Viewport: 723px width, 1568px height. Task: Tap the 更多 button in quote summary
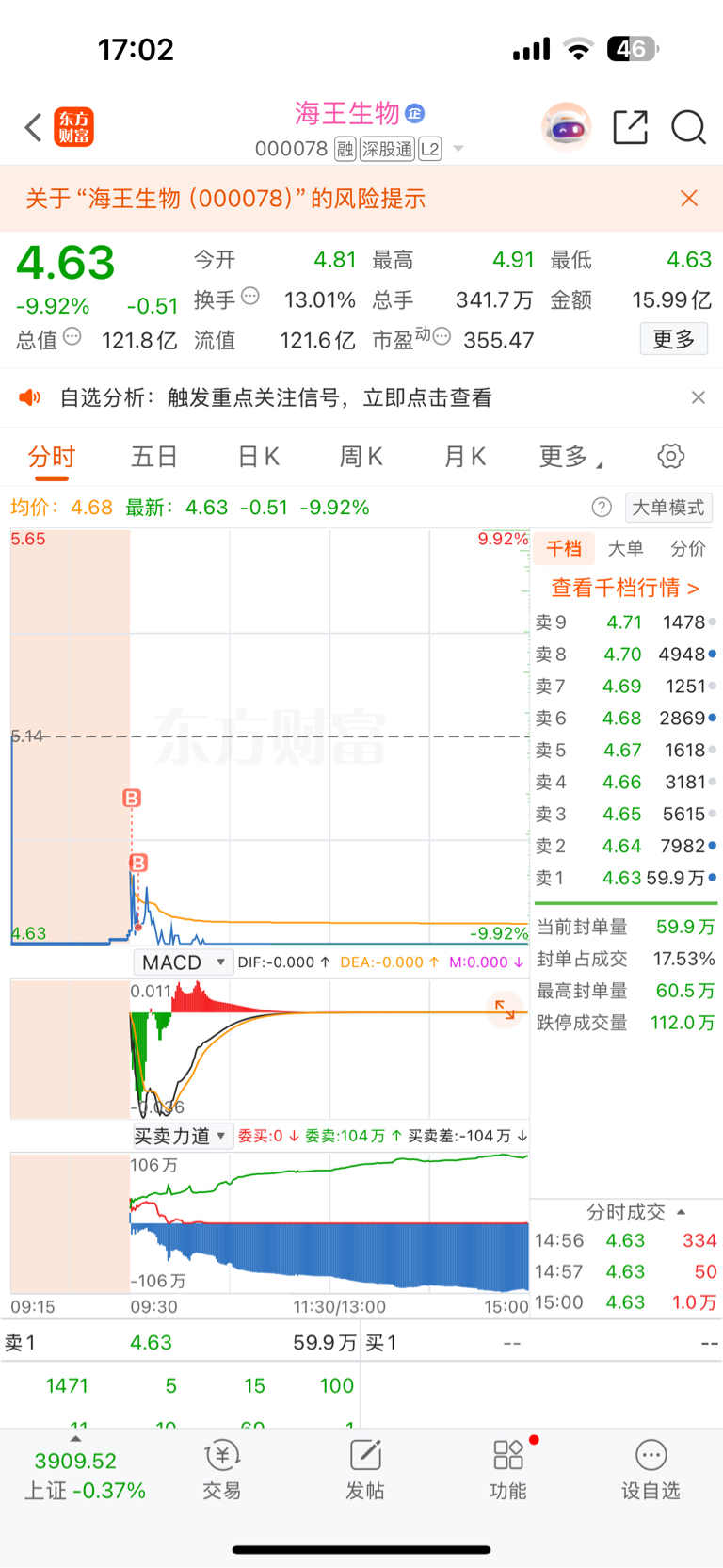674,339
